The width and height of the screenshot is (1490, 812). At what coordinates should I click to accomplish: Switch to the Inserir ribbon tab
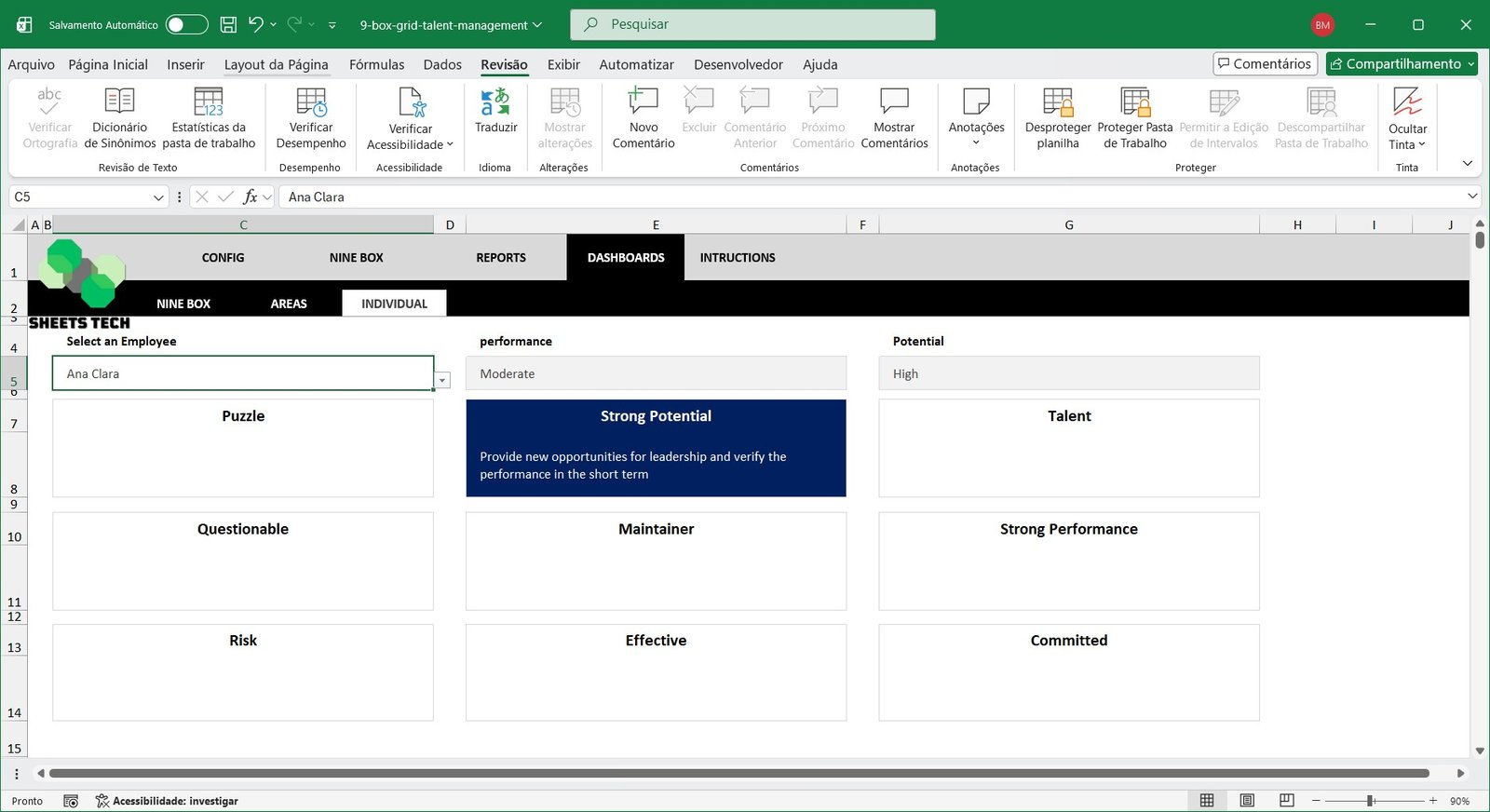point(185,64)
